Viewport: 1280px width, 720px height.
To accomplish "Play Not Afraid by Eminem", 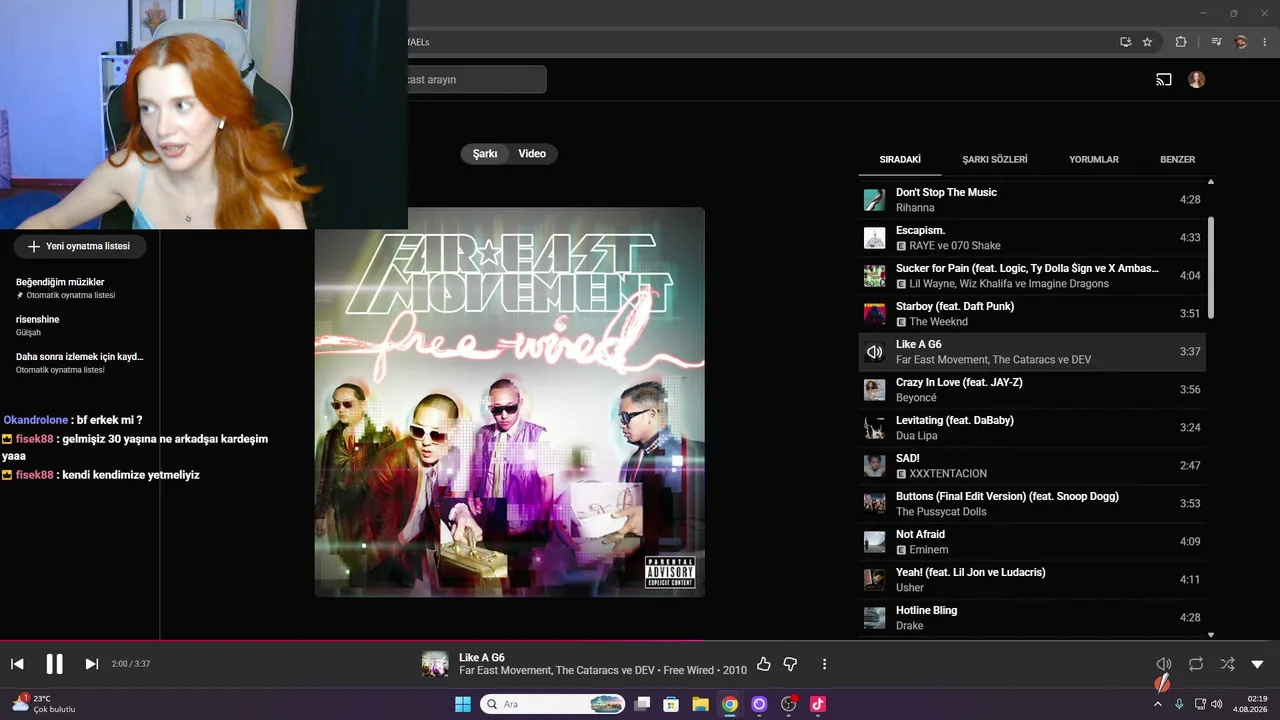I will pyautogui.click(x=1032, y=542).
